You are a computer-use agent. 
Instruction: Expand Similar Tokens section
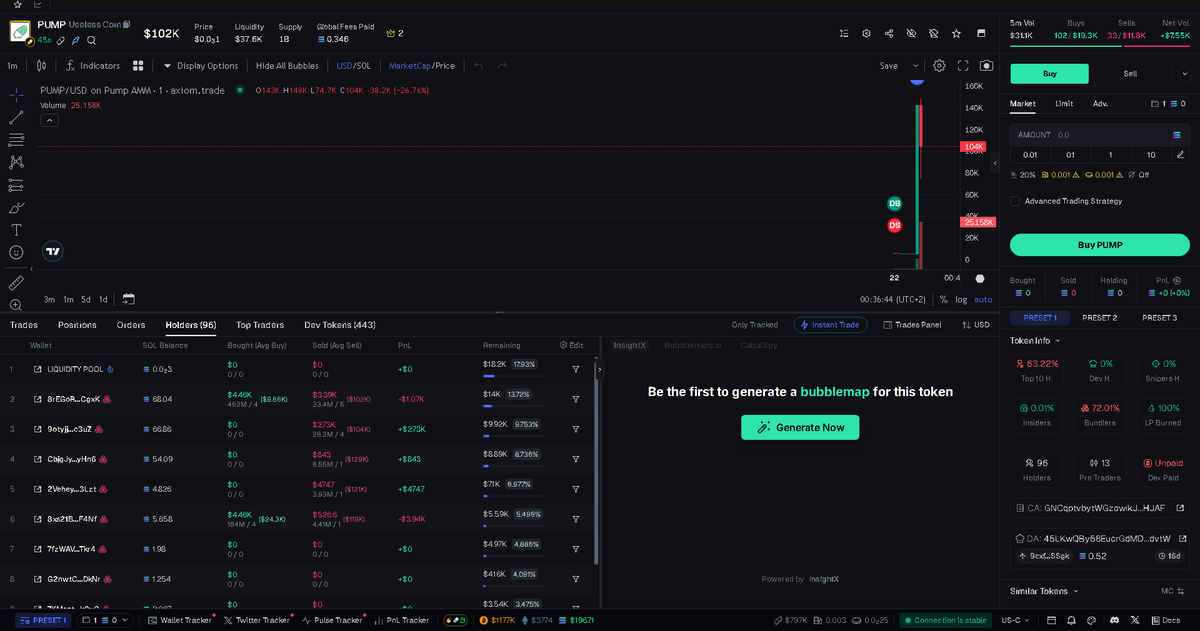tap(1044, 591)
